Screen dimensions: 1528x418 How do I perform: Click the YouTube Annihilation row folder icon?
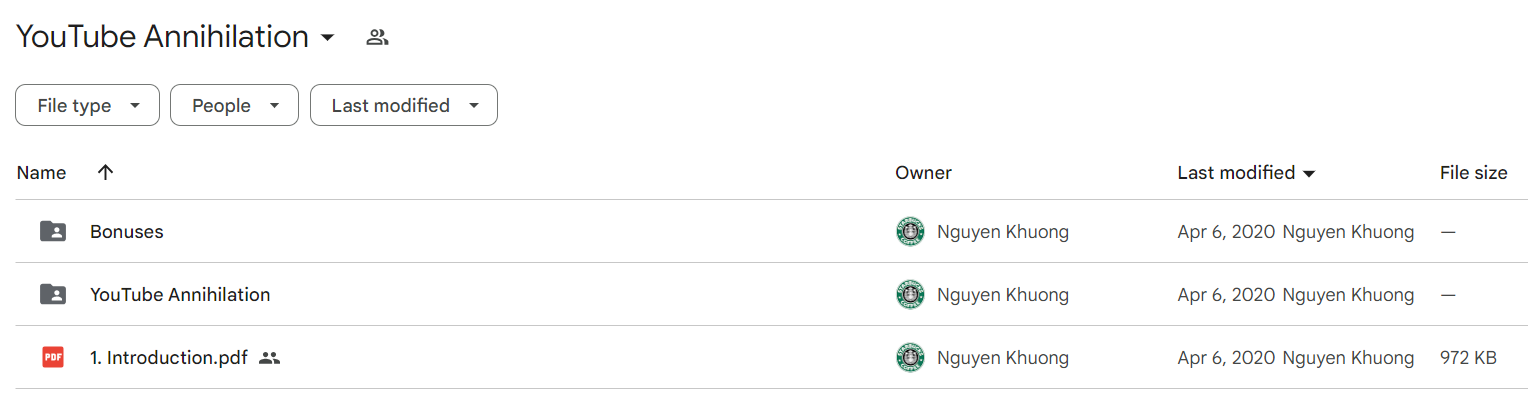tap(52, 295)
